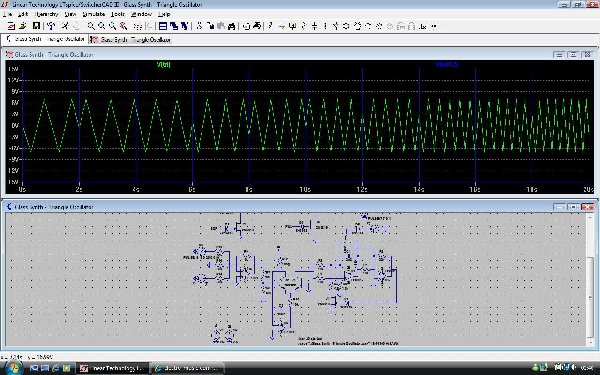Save the schematic with the floppy disk icon
Image resolution: width=600 pixels, height=375 pixels.
pos(36,26)
